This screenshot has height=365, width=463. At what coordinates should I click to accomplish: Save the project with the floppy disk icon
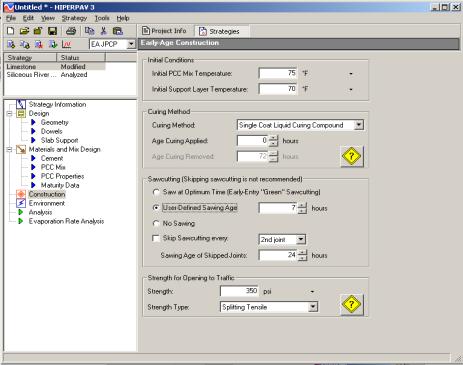(52, 31)
